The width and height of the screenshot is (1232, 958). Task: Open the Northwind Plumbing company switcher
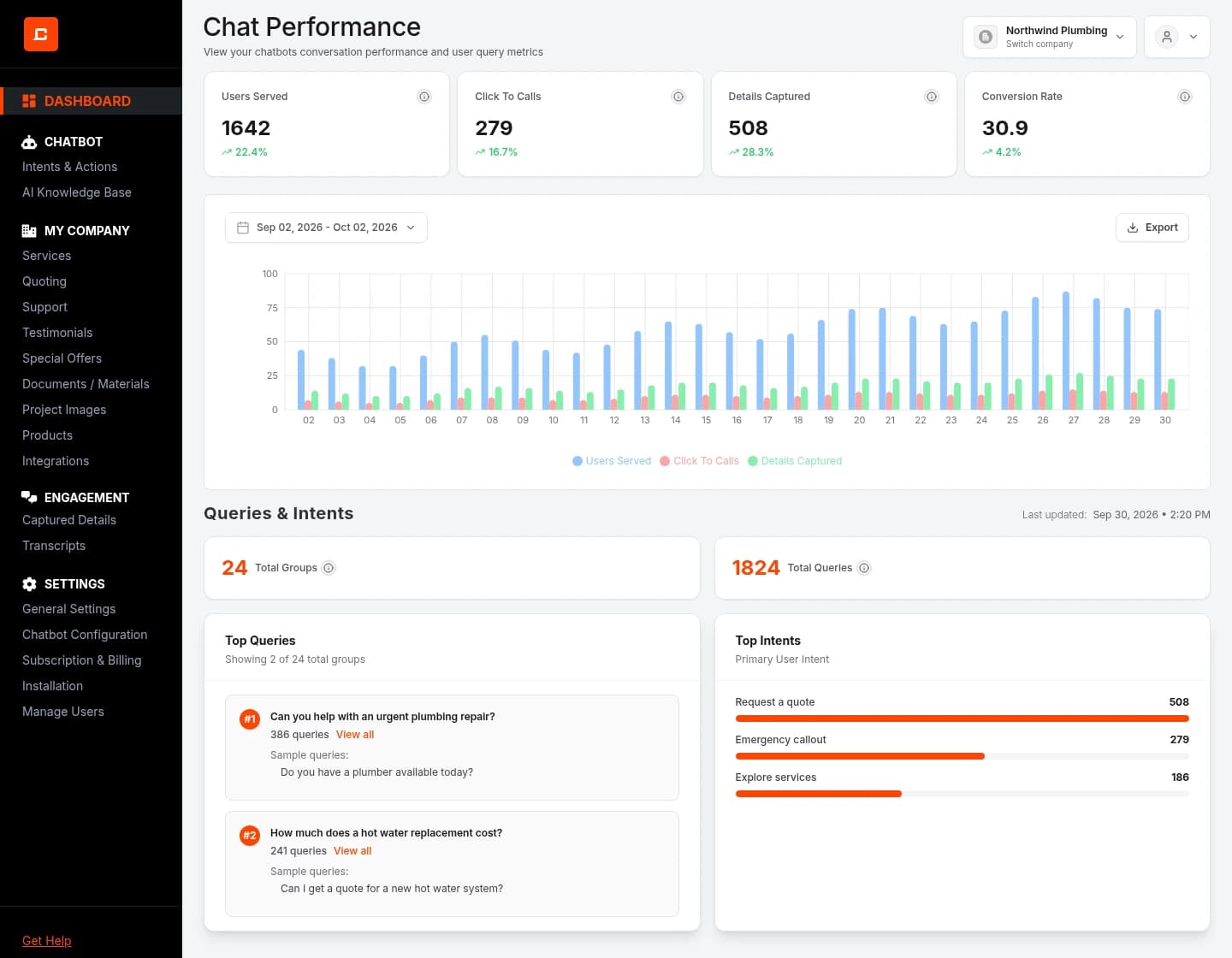pos(1050,37)
